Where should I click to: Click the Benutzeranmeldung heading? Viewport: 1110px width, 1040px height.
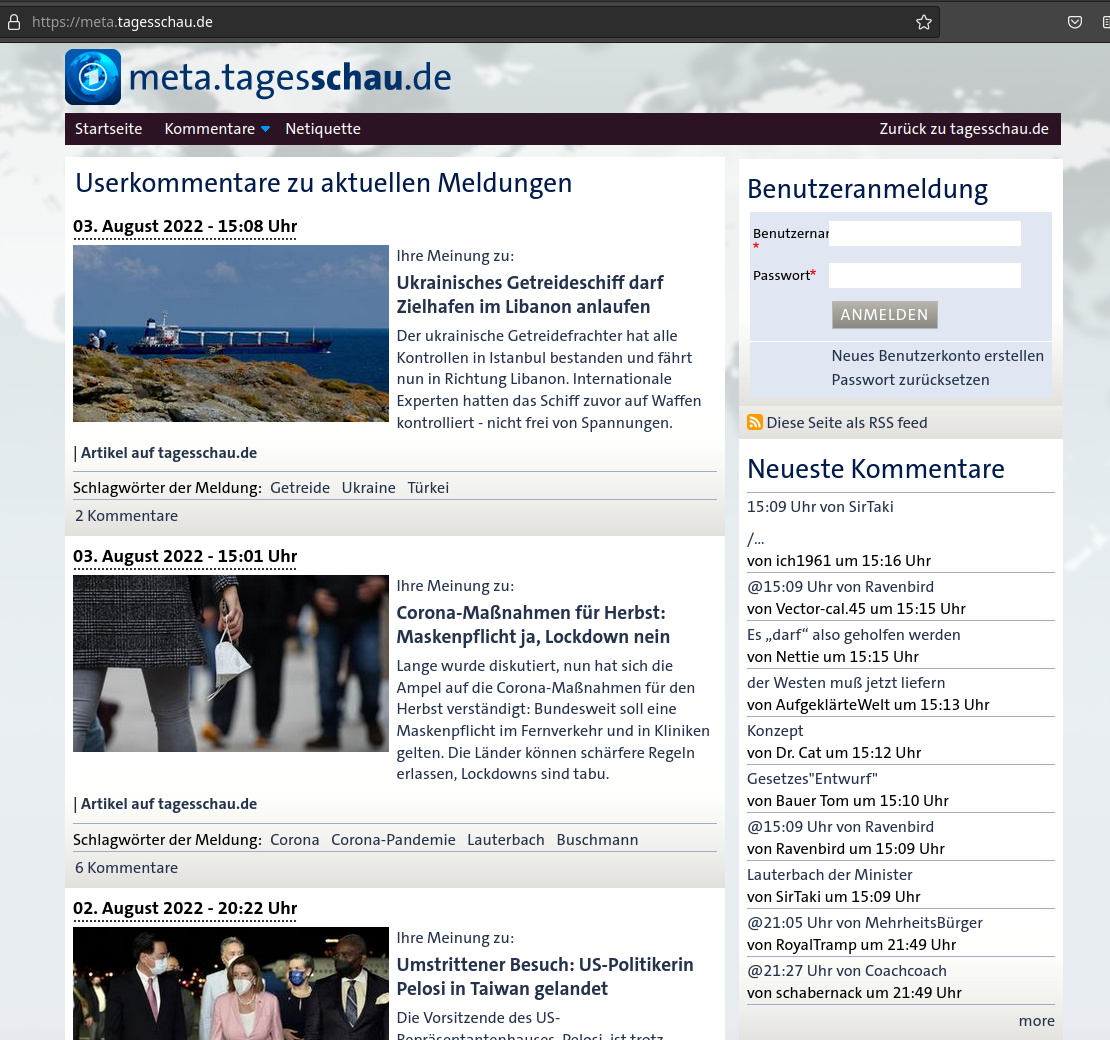point(867,190)
